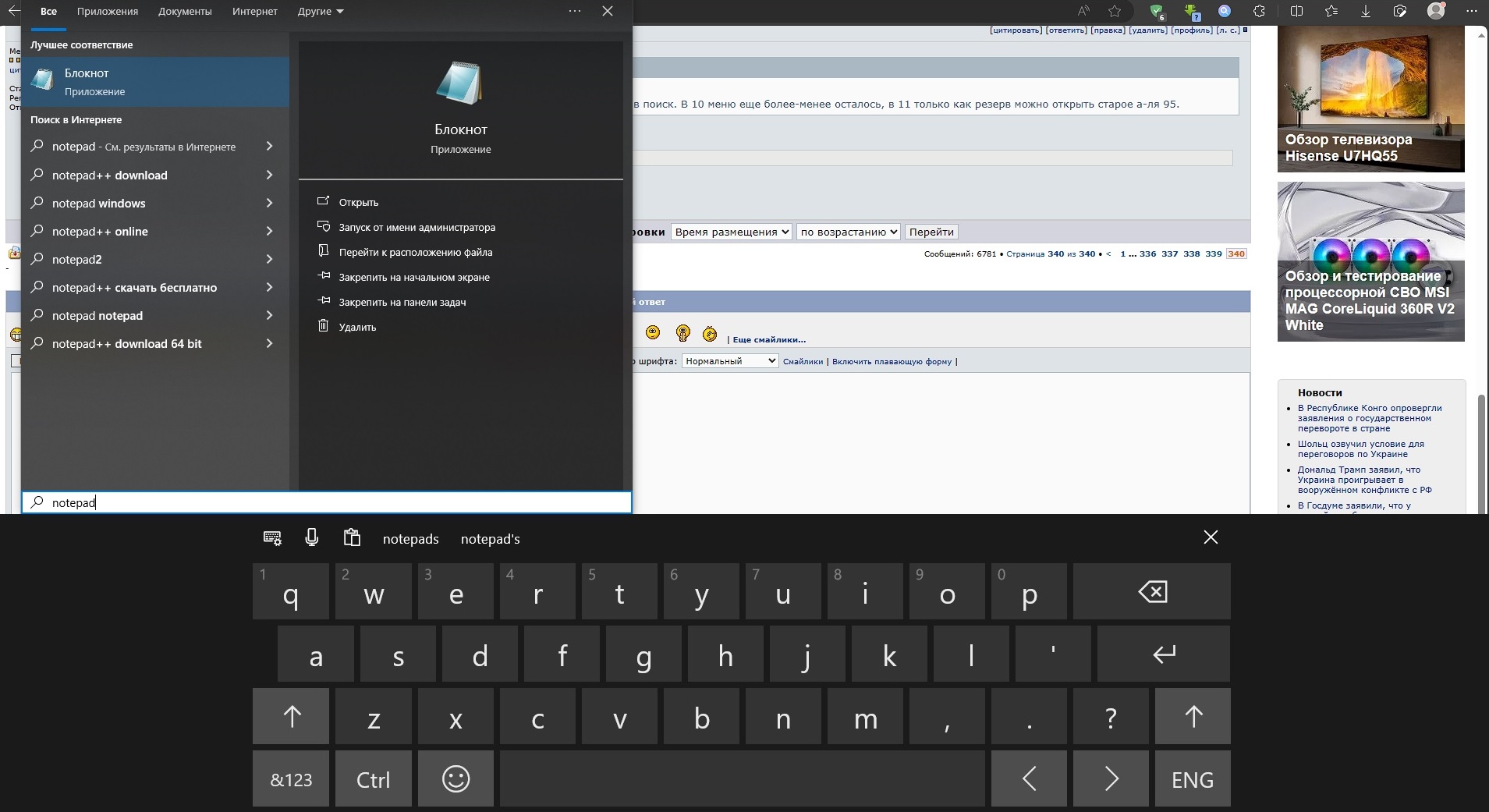This screenshot has width=1489, height=812.
Task: Open the emoji panel on the keyboard
Action: point(456,778)
